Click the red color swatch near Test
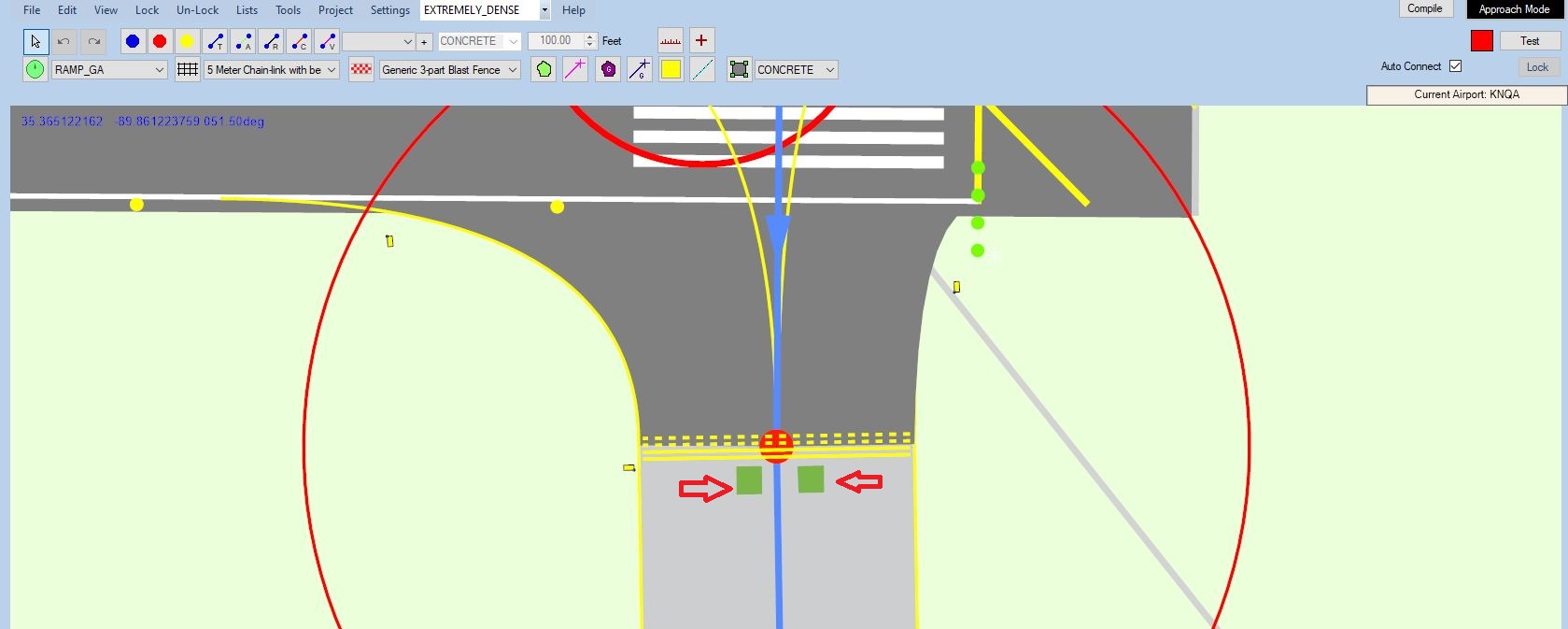 coord(1481,41)
